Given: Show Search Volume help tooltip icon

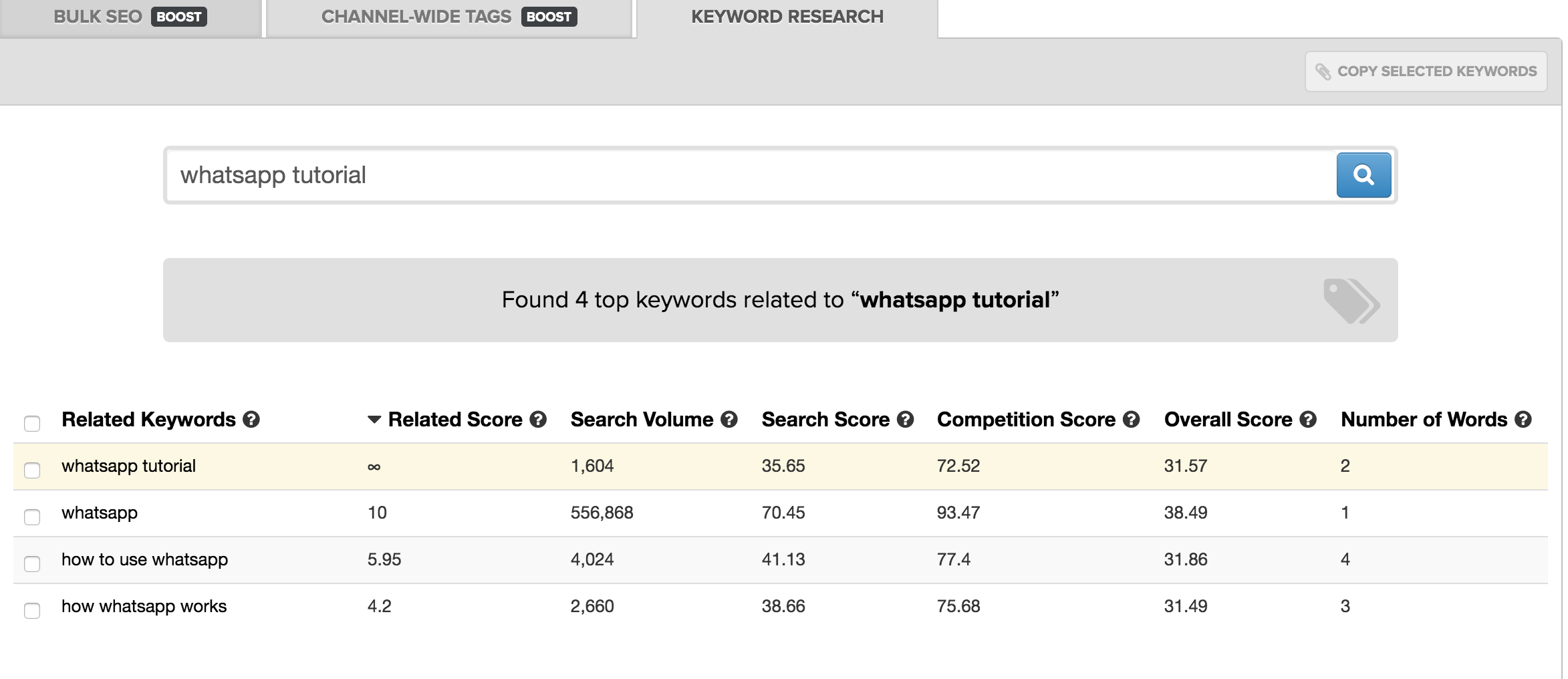Looking at the screenshot, I should [x=729, y=420].
